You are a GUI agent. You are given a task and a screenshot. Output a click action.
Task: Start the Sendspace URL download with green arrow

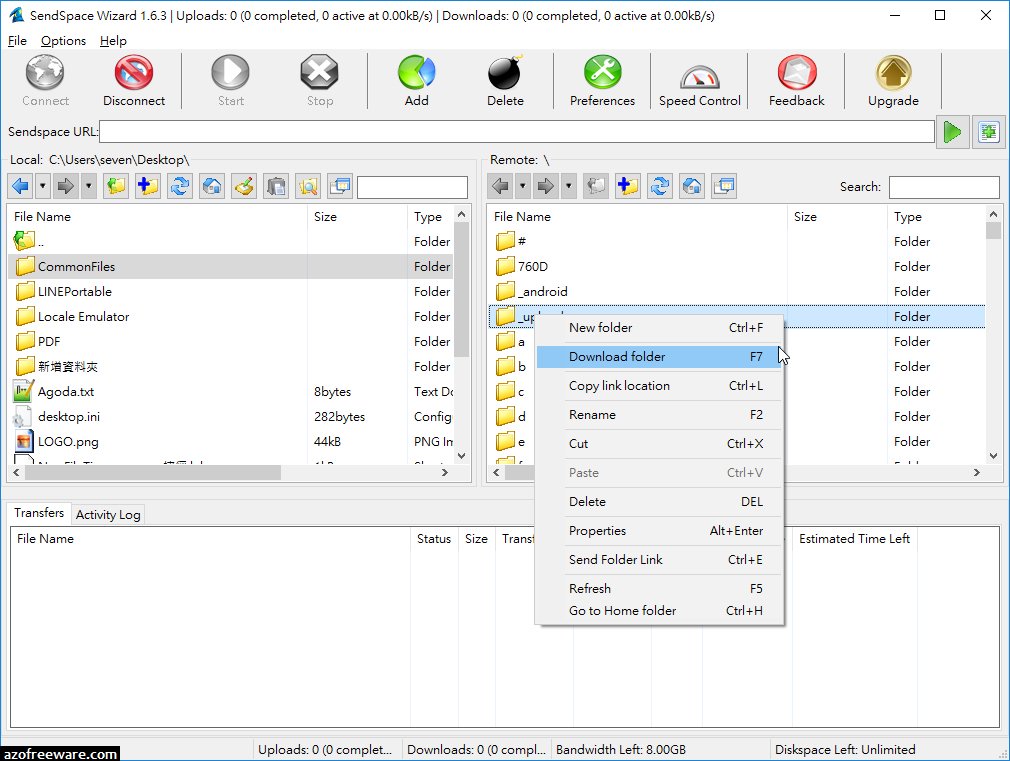(952, 131)
